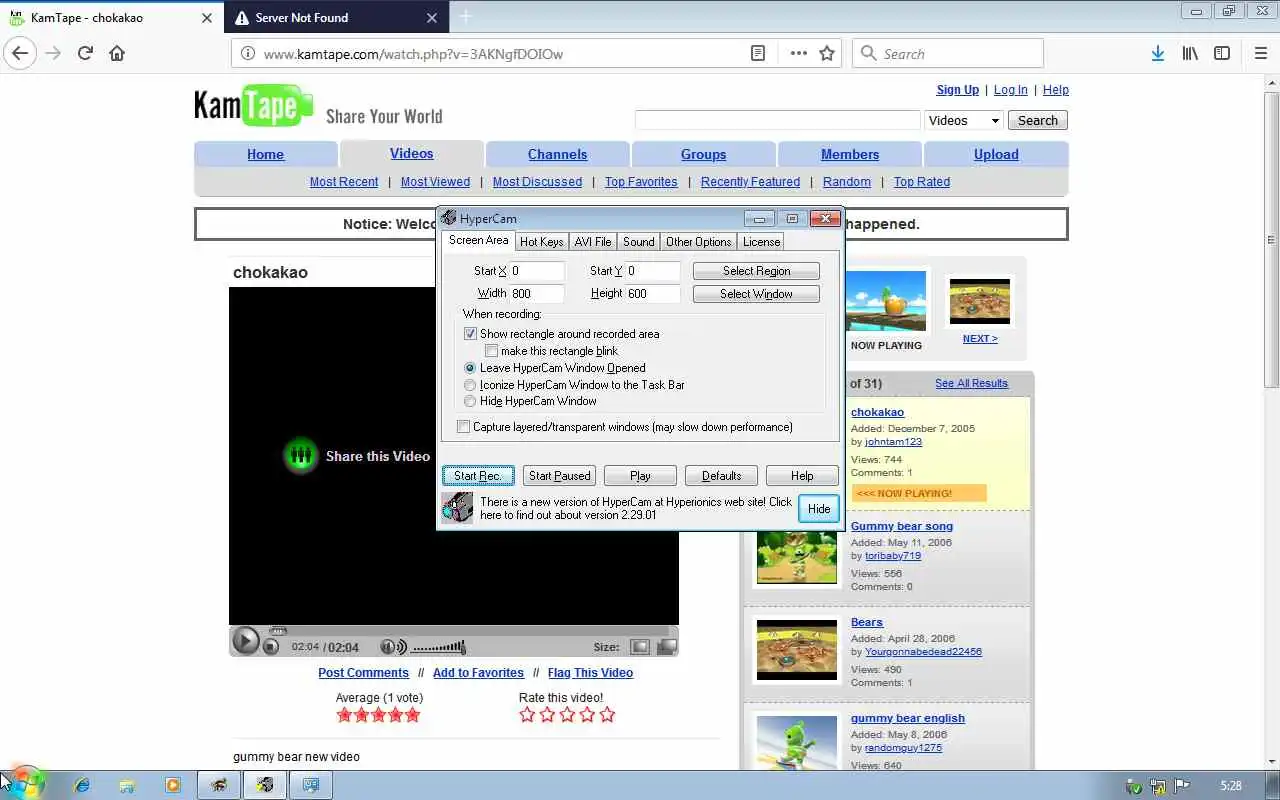The image size is (1280, 800).
Task: Reload the page in the browser
Action: 85,53
